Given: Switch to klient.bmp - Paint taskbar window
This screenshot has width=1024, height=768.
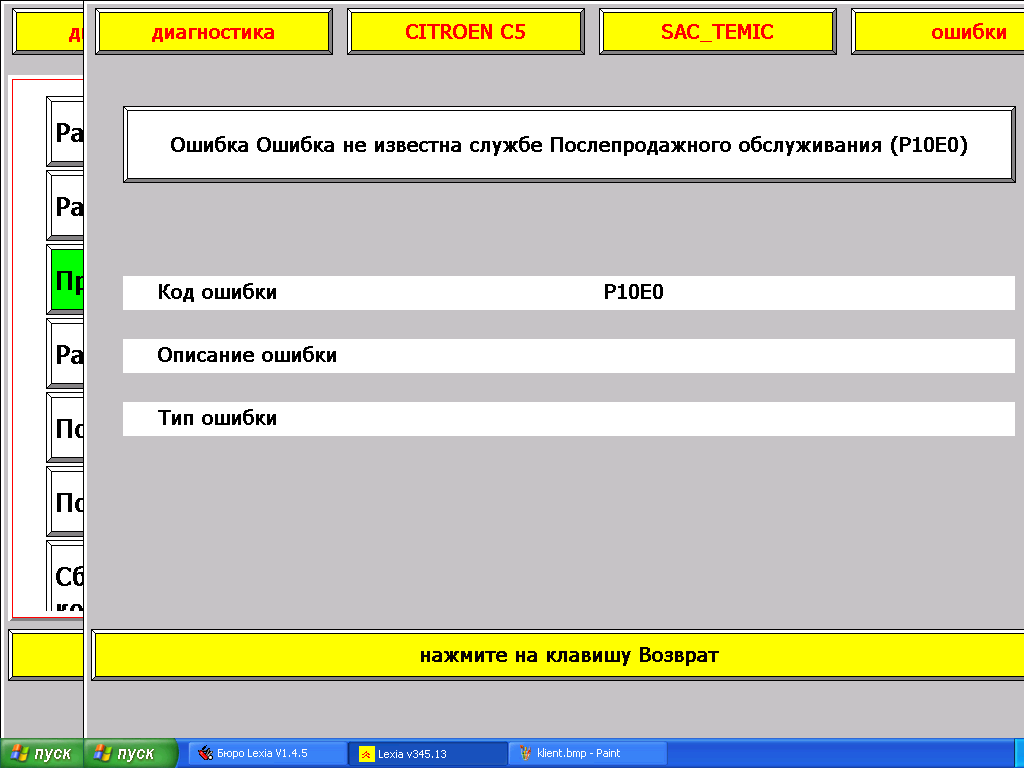Looking at the screenshot, I should pos(588,754).
